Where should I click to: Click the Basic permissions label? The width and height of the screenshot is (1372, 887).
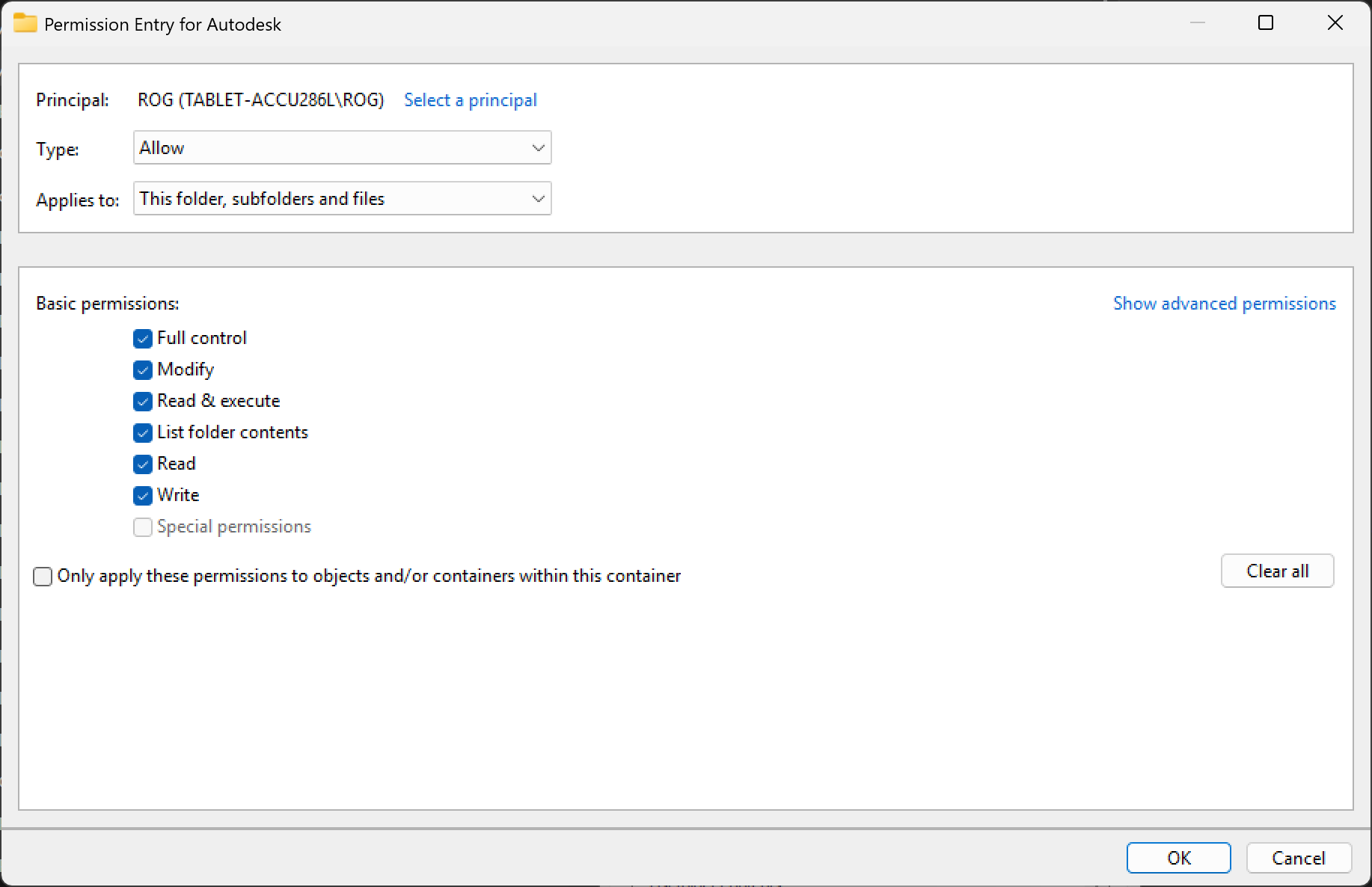[108, 303]
